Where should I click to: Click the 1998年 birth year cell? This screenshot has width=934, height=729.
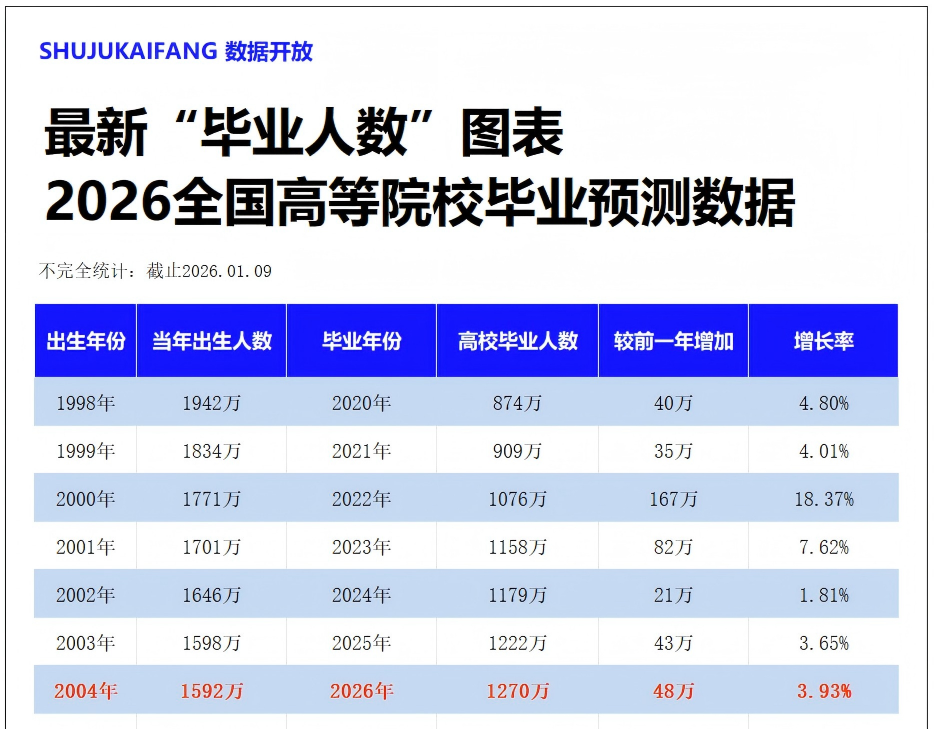coord(86,403)
